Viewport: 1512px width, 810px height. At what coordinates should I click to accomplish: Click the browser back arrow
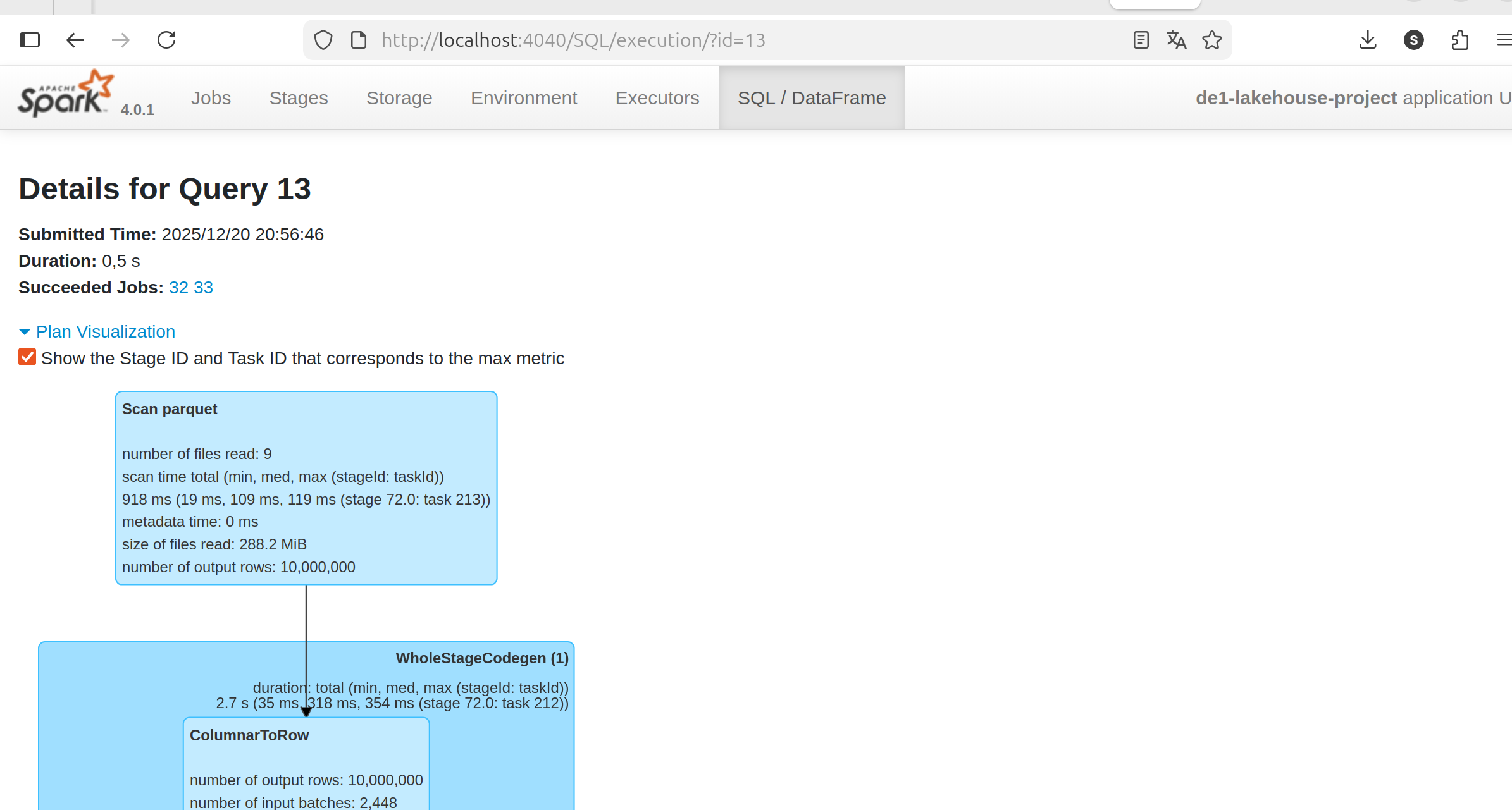point(75,40)
